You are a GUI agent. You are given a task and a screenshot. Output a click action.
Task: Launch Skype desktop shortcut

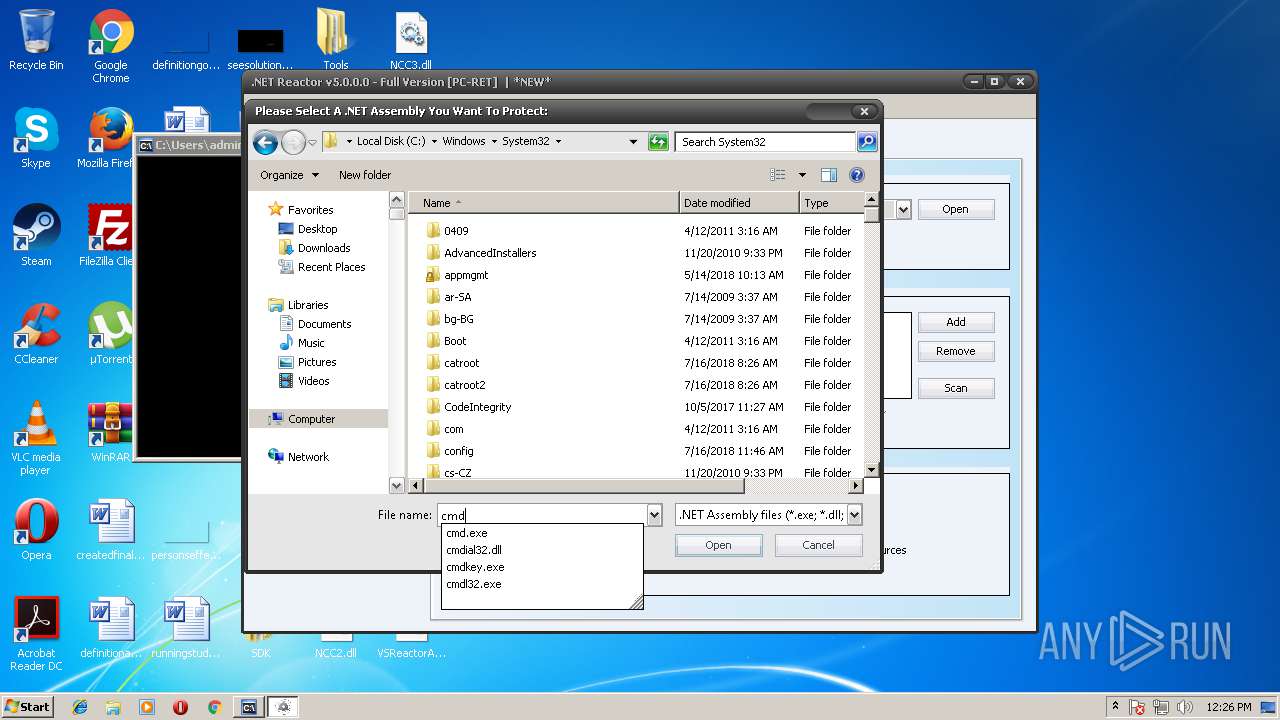tap(36, 139)
